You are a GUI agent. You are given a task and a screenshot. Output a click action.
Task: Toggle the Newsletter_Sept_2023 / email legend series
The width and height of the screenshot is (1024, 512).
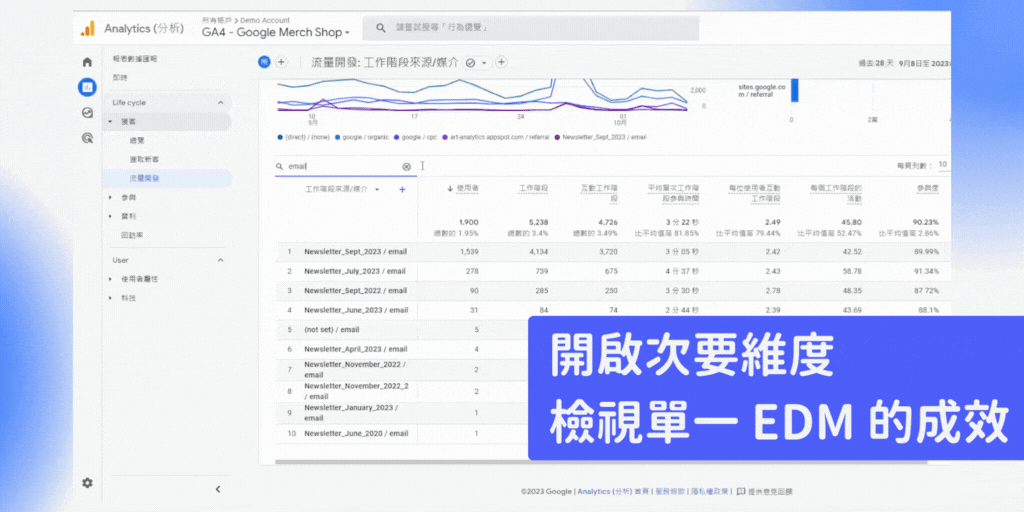[600, 137]
